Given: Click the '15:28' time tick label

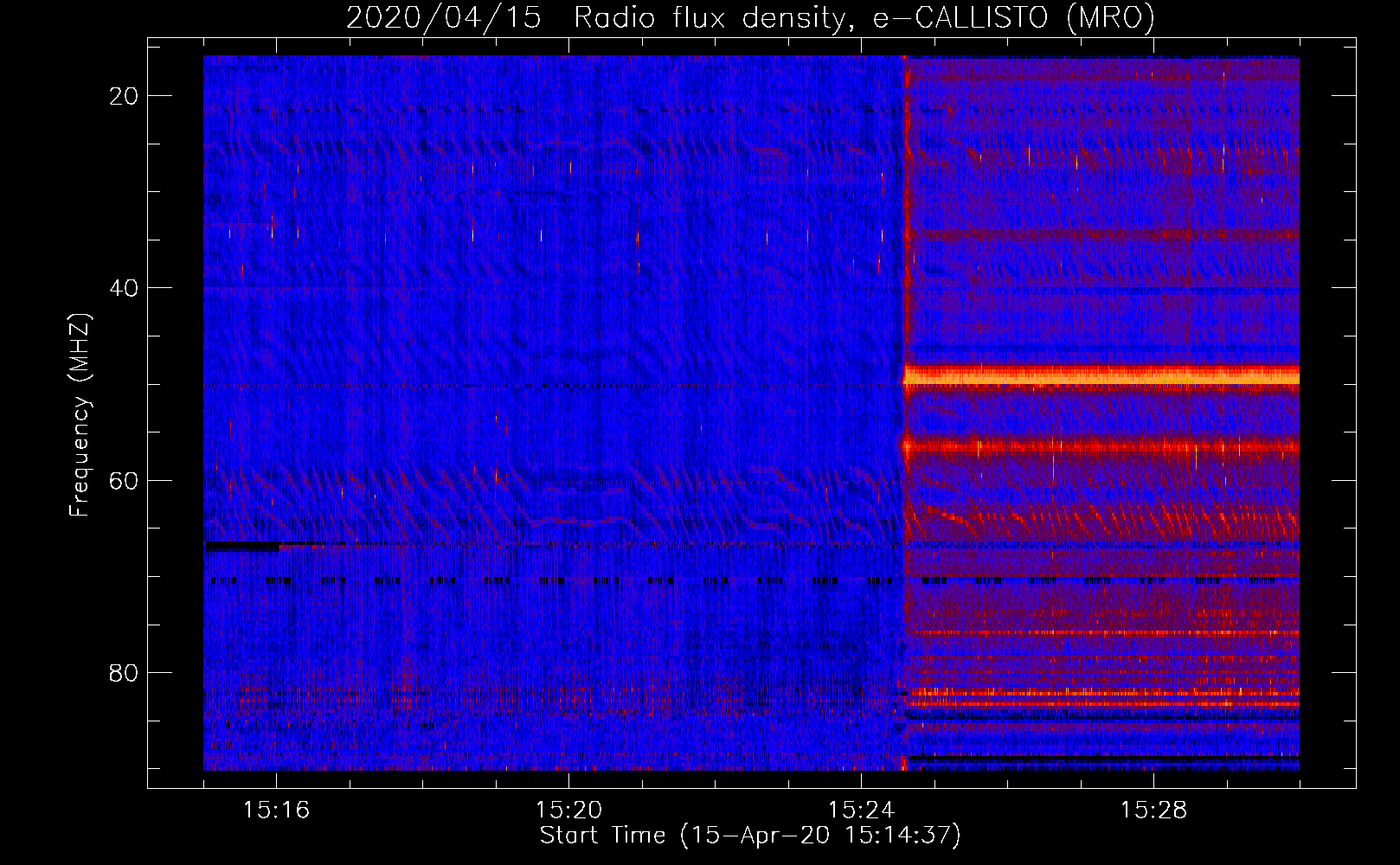Looking at the screenshot, I should [1153, 811].
